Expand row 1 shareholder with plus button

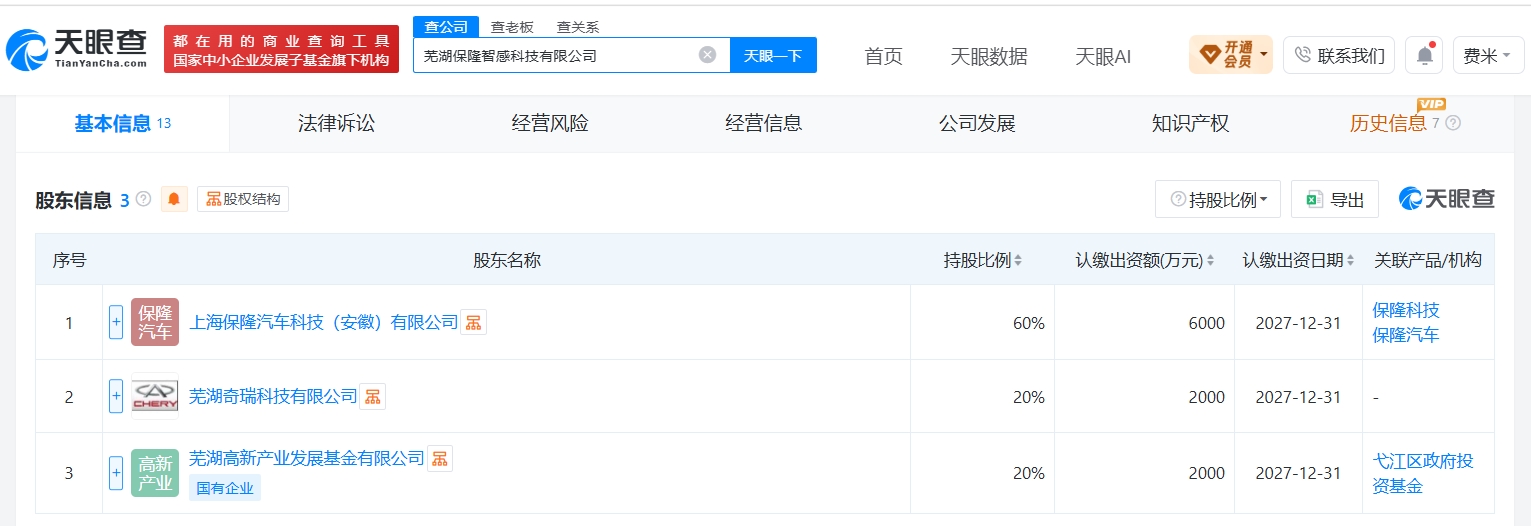point(116,322)
